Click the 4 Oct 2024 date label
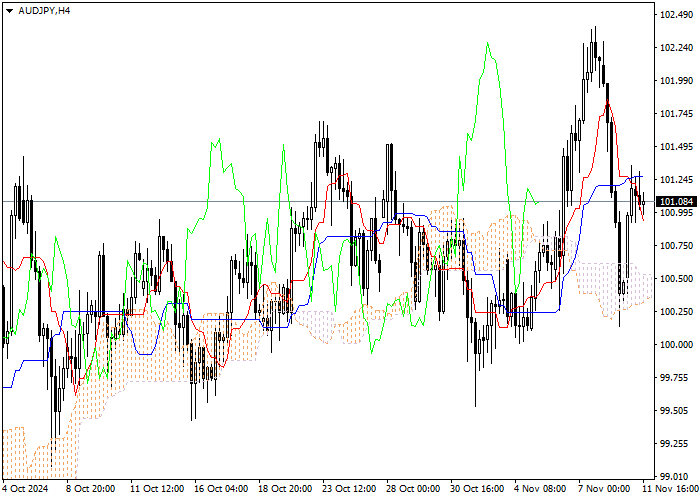Image resolution: width=700 pixels, height=500 pixels. point(25,489)
